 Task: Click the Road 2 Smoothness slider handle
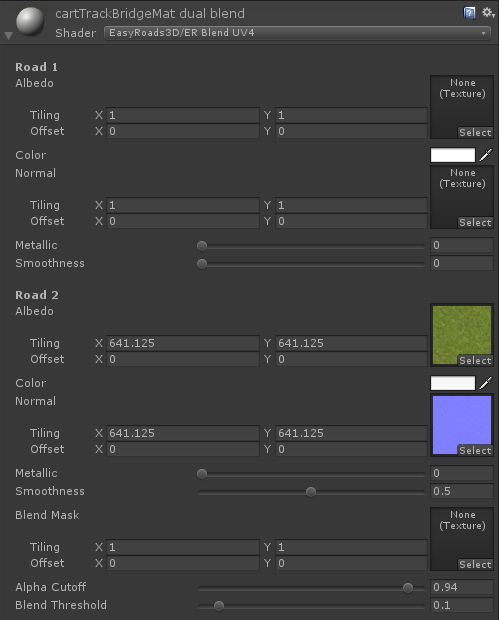click(x=311, y=492)
